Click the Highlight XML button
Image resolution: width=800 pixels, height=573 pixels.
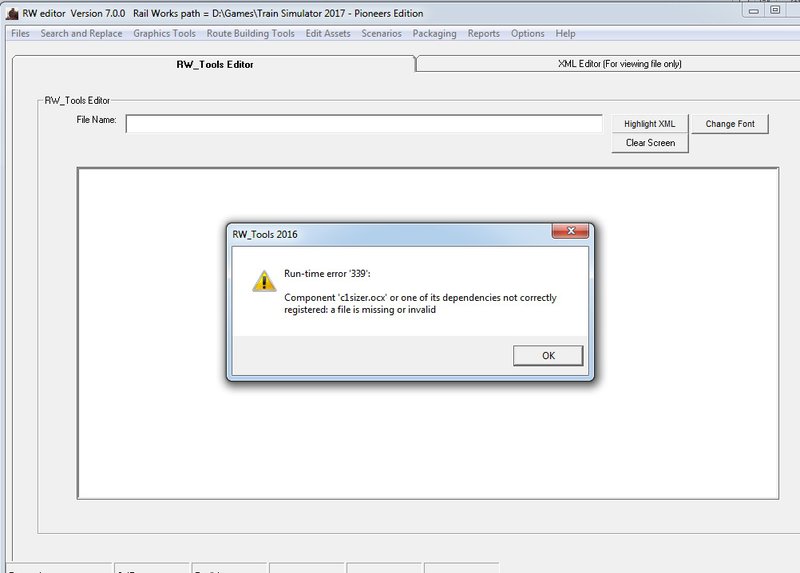coord(649,124)
